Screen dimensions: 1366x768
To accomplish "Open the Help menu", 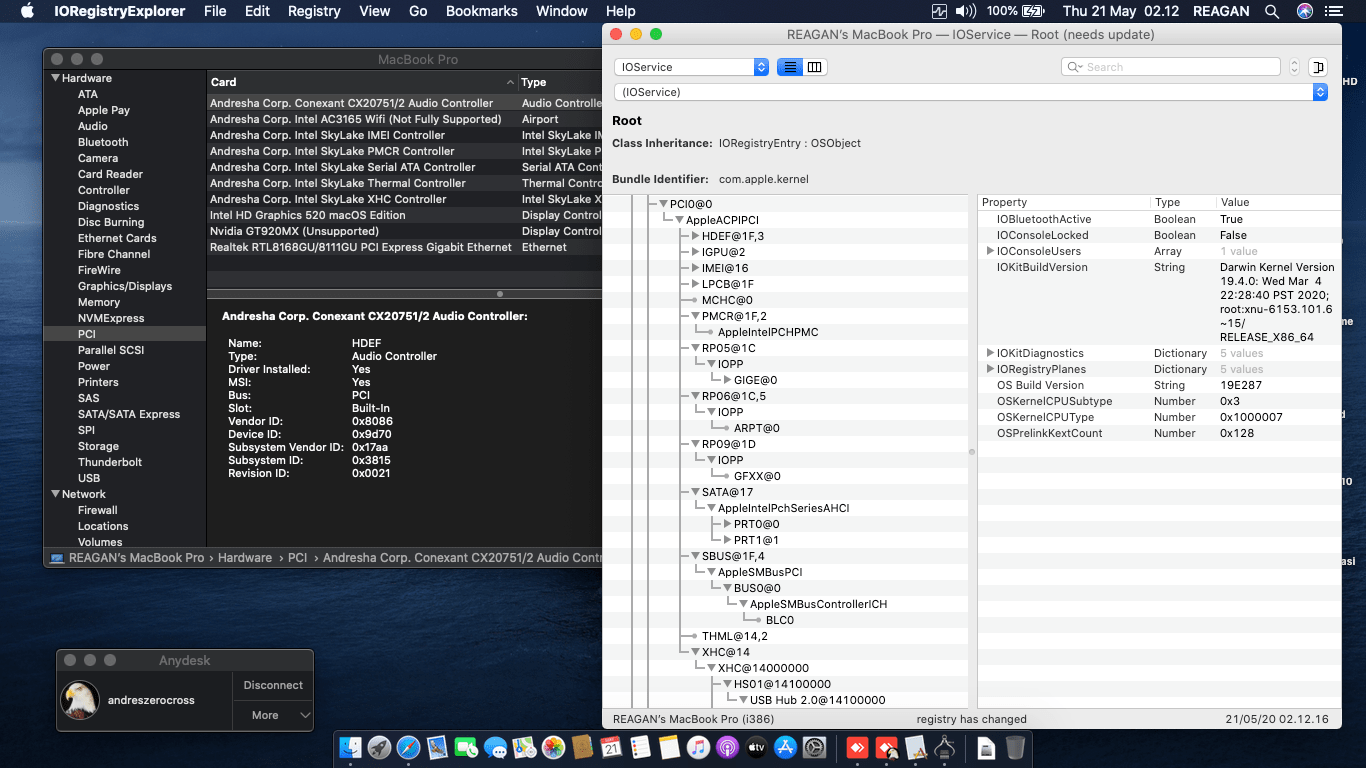I will [620, 11].
